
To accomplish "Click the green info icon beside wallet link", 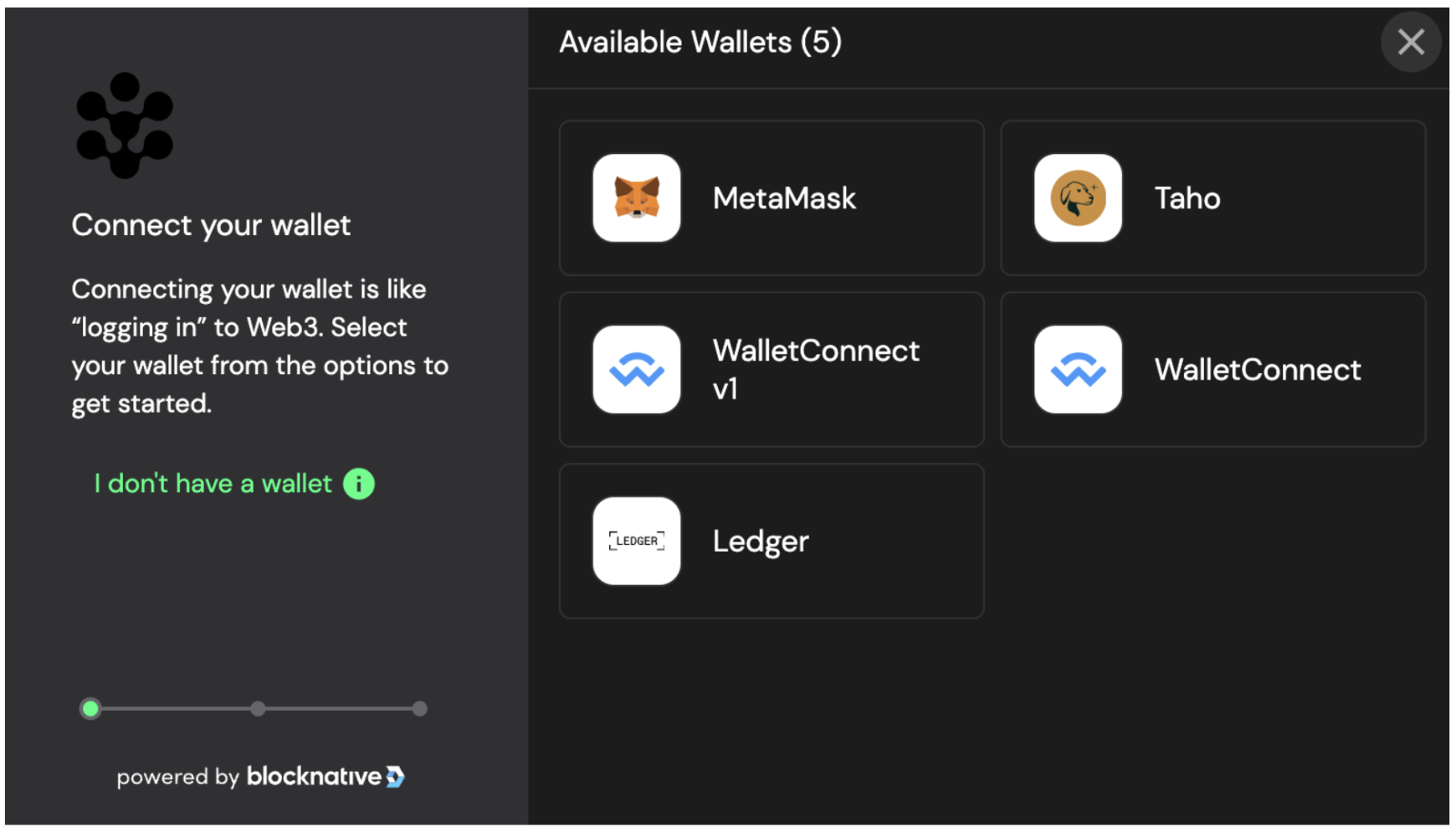I will (x=359, y=484).
